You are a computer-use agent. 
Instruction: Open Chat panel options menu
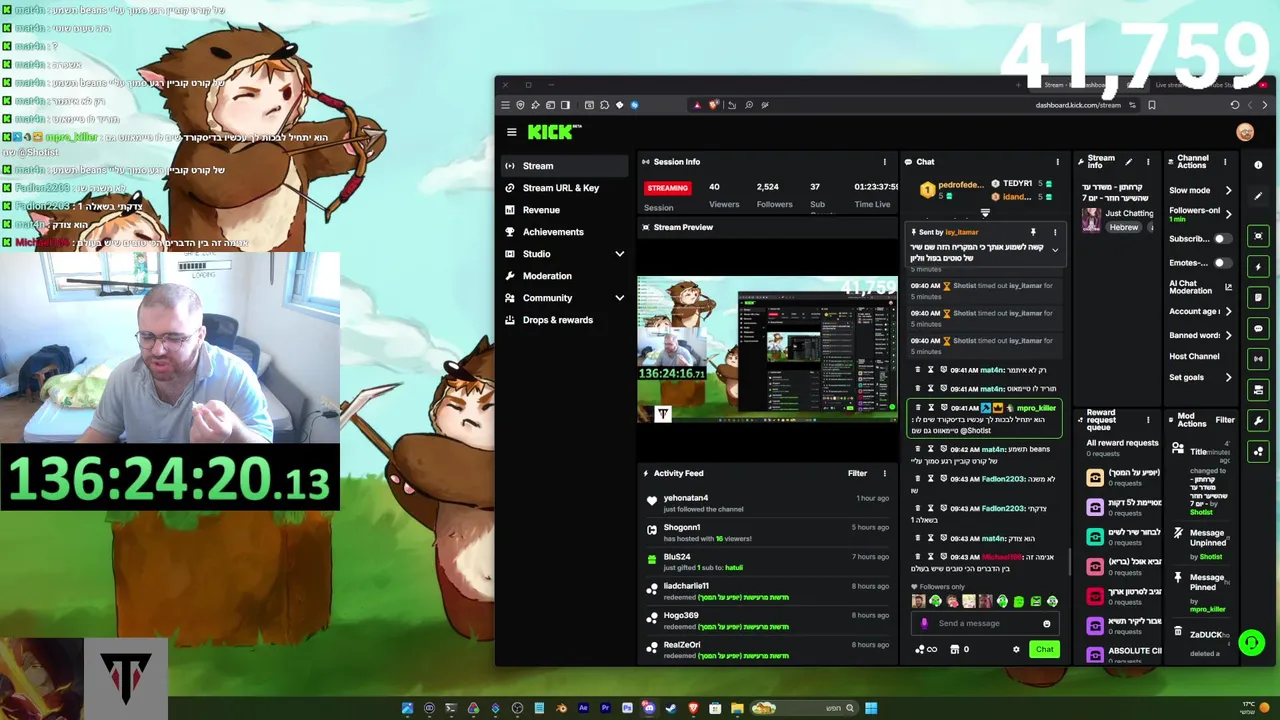point(1057,162)
